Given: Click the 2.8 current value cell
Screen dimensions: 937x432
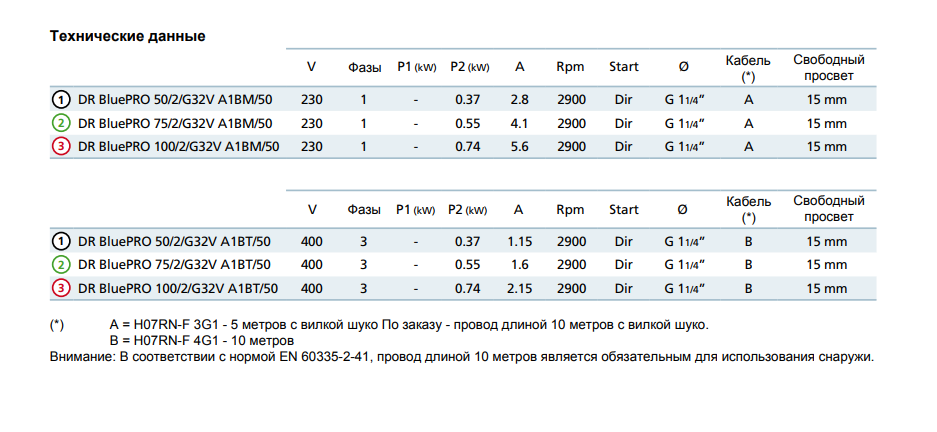Looking at the screenshot, I should 518,100.
